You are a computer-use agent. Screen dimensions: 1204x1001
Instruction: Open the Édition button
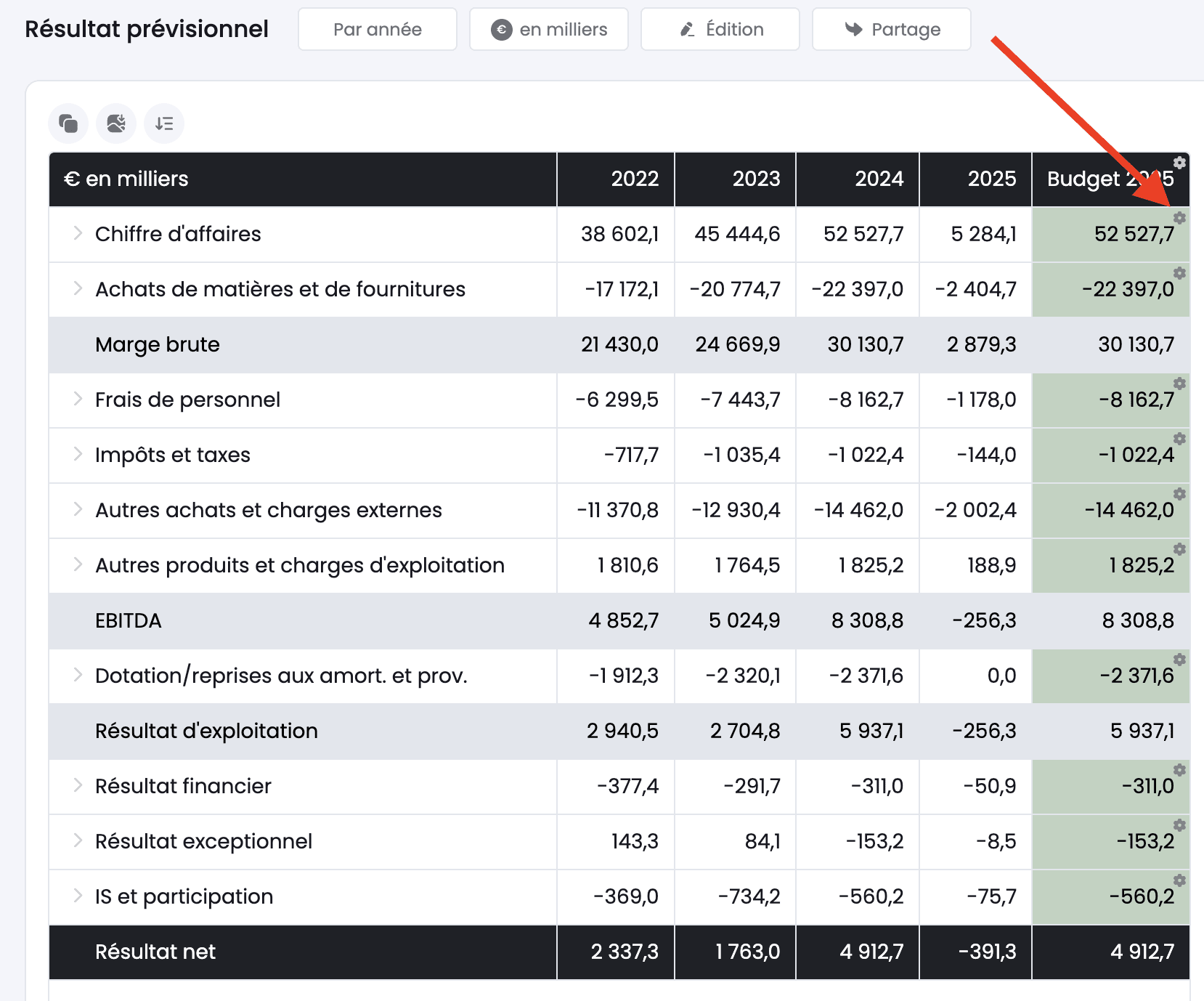pos(720,29)
